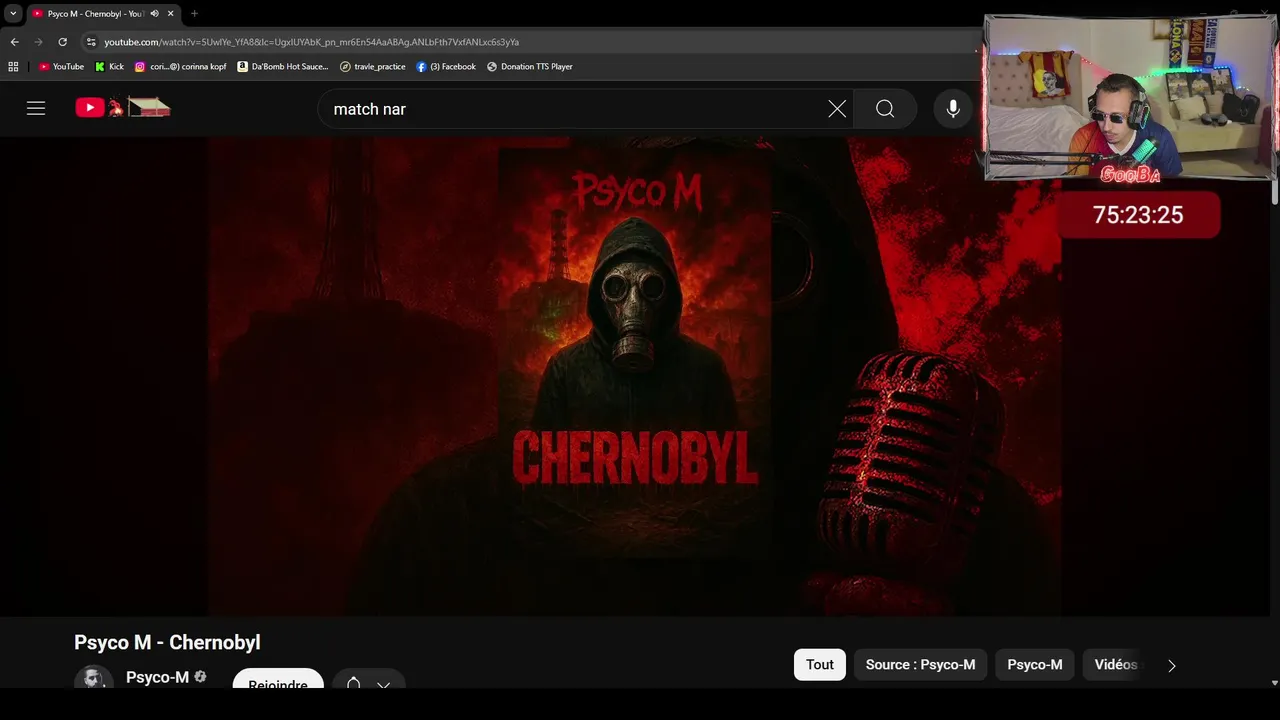This screenshot has width=1280, height=720.
Task: Open the Da'Bomb Hot Sauce bookmark
Action: [283, 67]
